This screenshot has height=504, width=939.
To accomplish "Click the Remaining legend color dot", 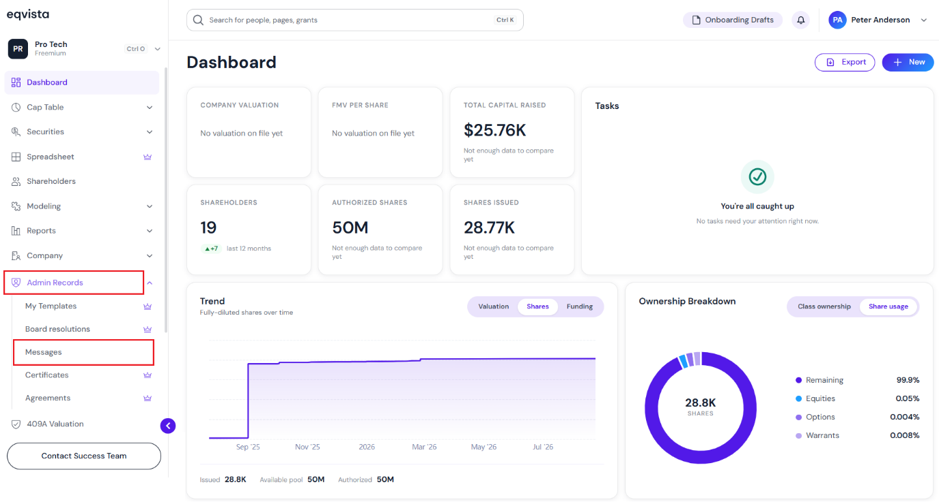I will coord(798,380).
